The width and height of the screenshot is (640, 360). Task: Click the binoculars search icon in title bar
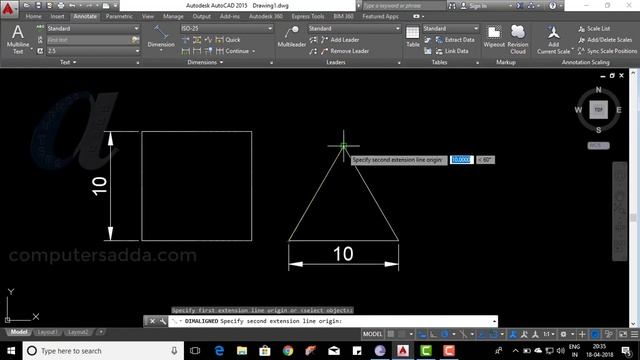[x=452, y=6]
